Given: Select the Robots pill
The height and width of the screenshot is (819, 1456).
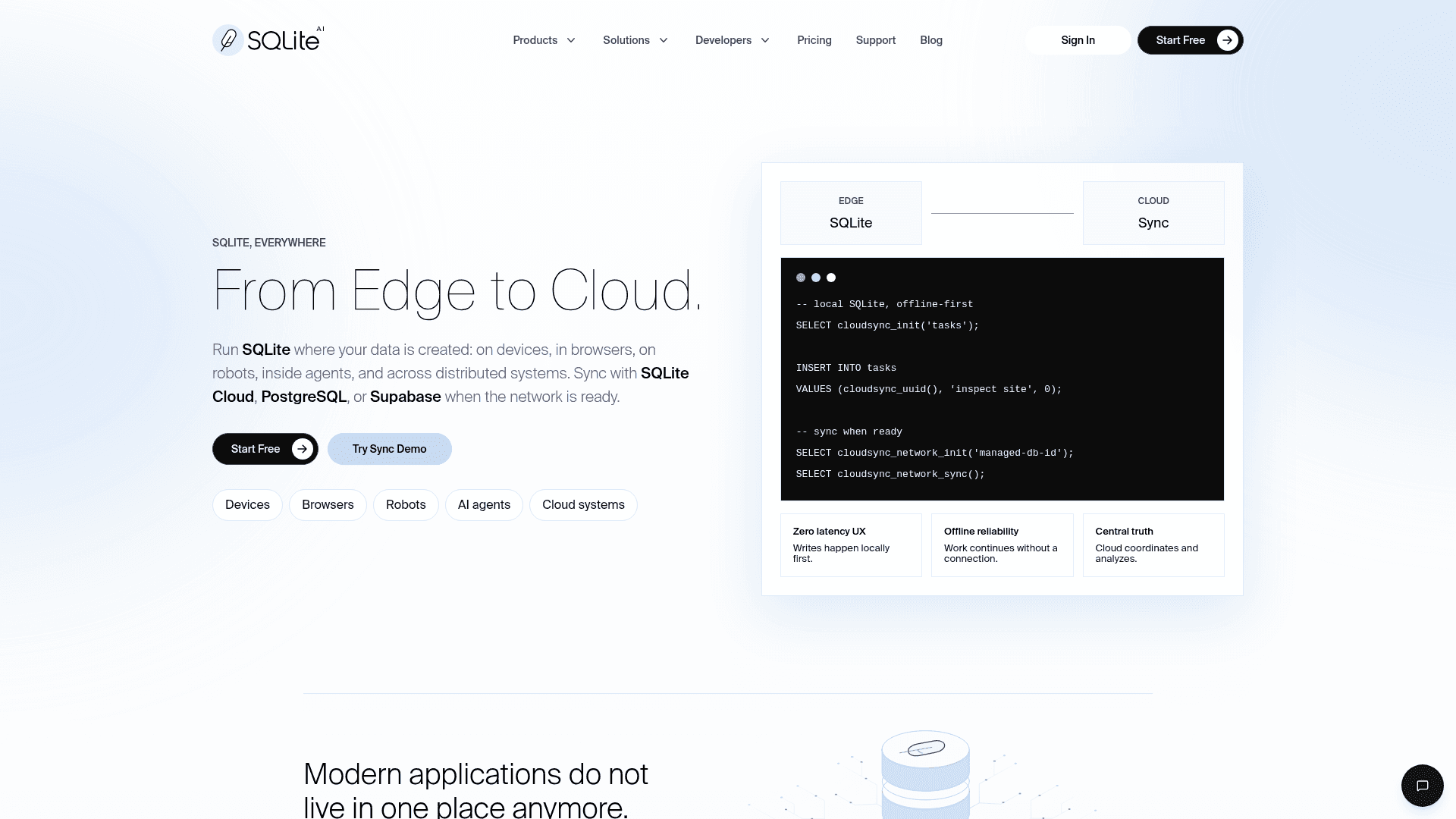Looking at the screenshot, I should click(406, 505).
